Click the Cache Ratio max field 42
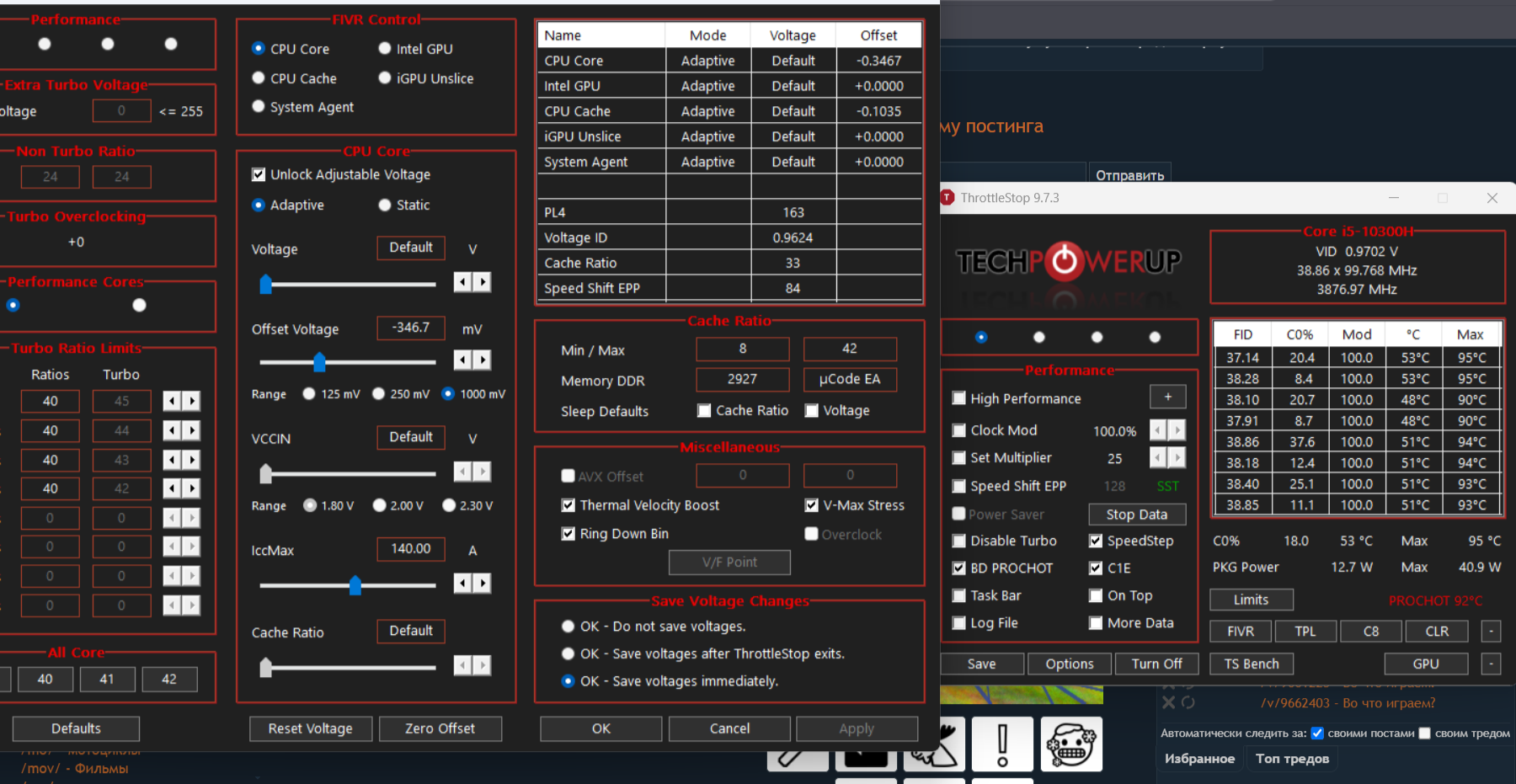Screen dimensions: 1516x784 [850, 349]
